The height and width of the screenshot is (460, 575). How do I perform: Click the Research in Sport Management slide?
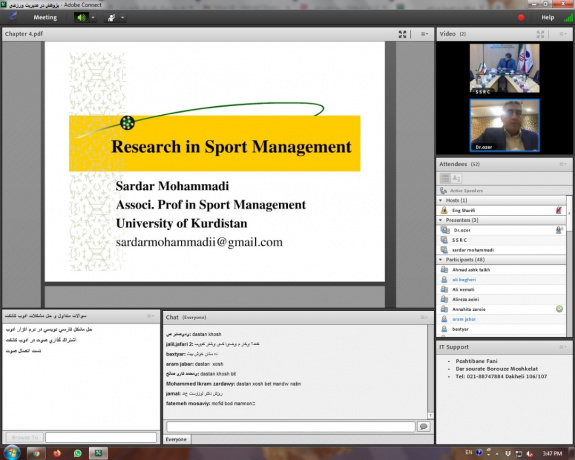pyautogui.click(x=215, y=162)
